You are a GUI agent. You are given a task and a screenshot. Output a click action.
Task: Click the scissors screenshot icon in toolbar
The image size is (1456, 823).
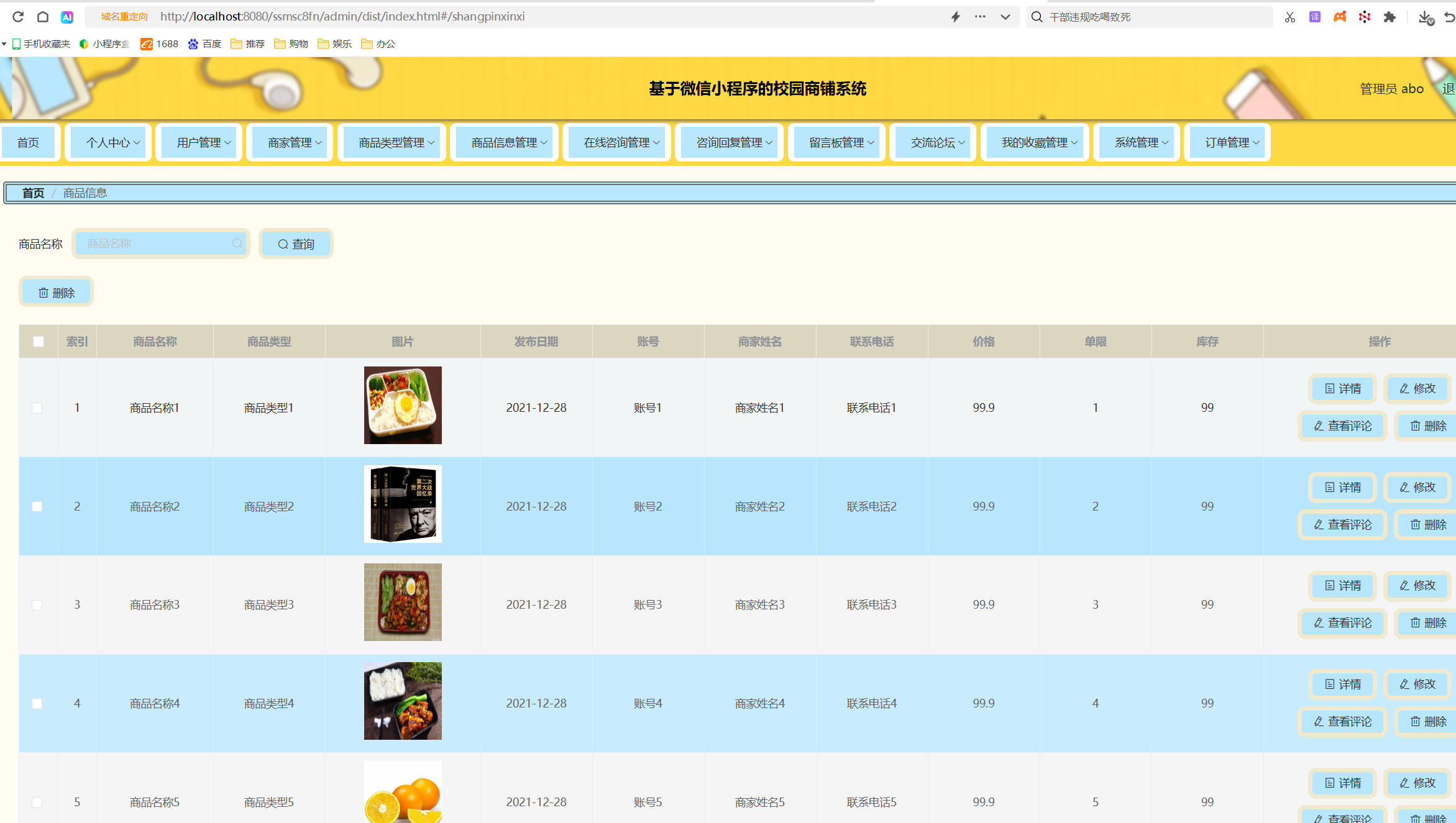click(1290, 17)
